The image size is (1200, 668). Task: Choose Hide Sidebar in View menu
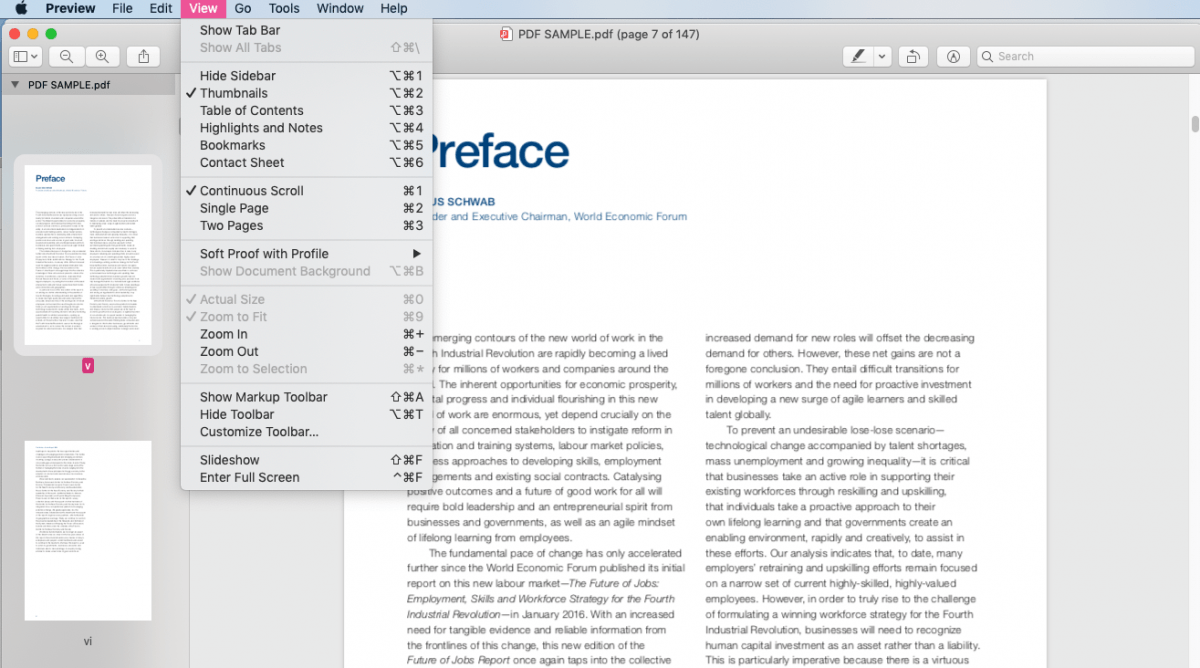307,75
